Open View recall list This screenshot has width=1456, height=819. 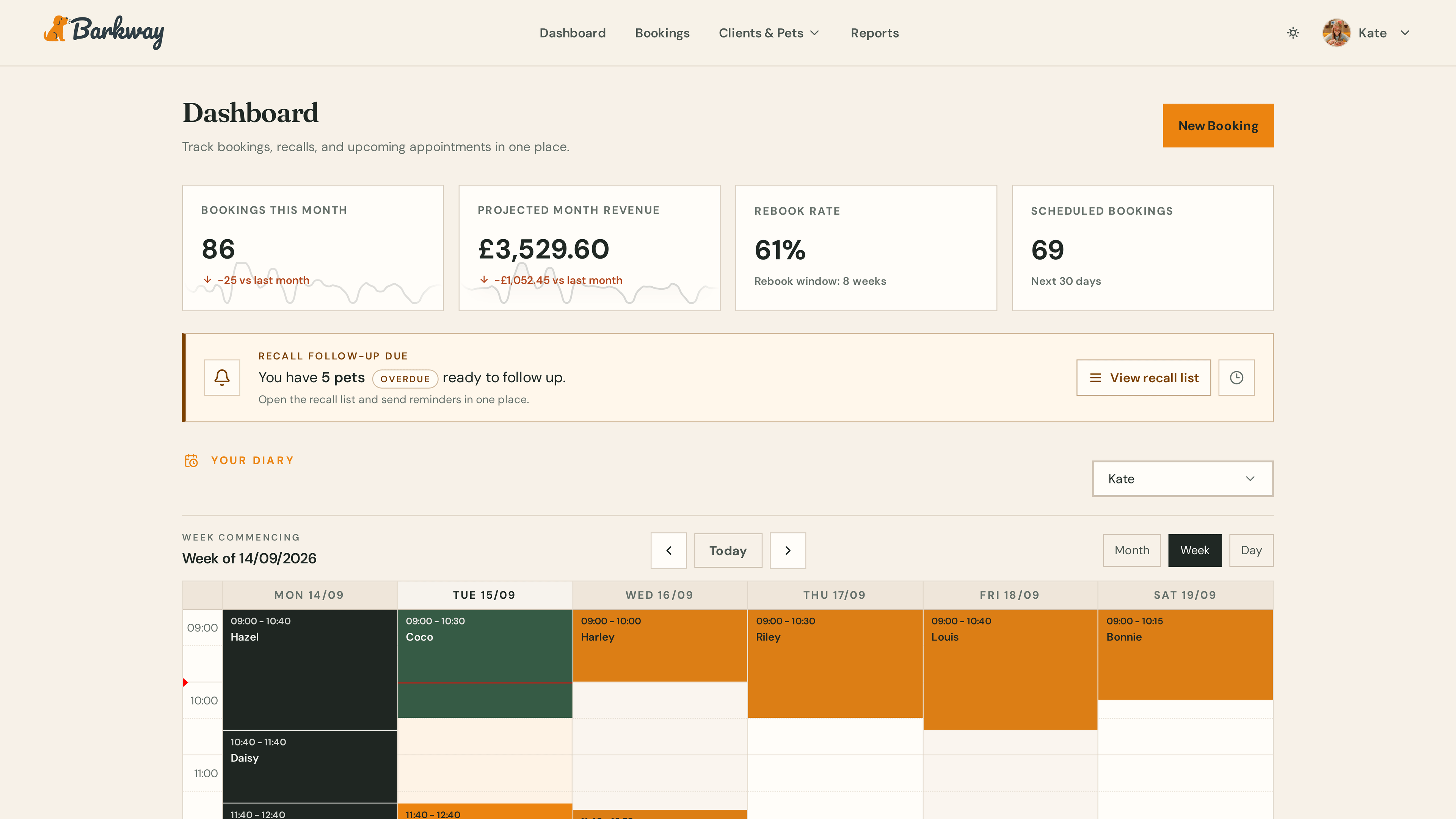[x=1144, y=378]
